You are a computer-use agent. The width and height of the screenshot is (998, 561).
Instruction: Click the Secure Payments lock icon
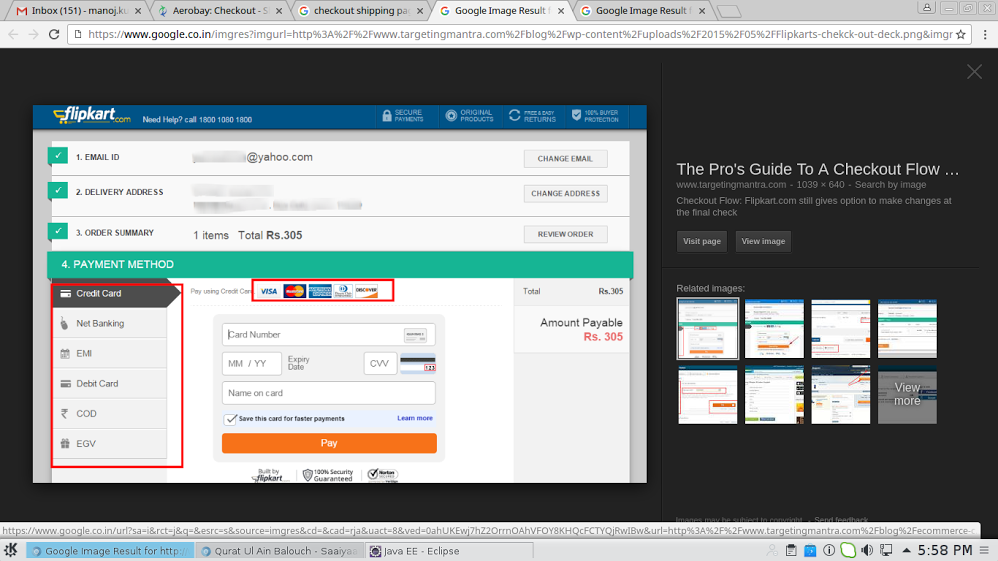click(x=386, y=116)
